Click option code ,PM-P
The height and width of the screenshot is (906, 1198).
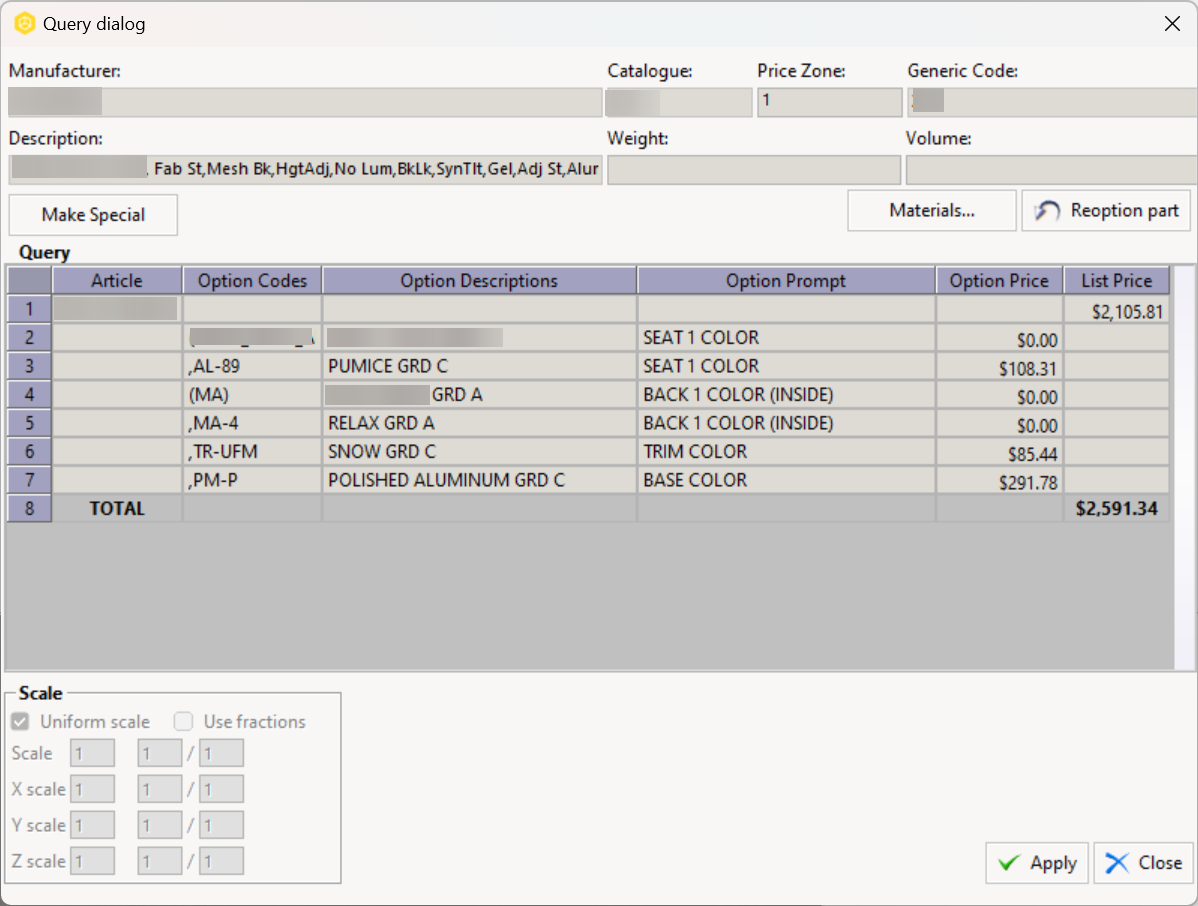(252, 480)
